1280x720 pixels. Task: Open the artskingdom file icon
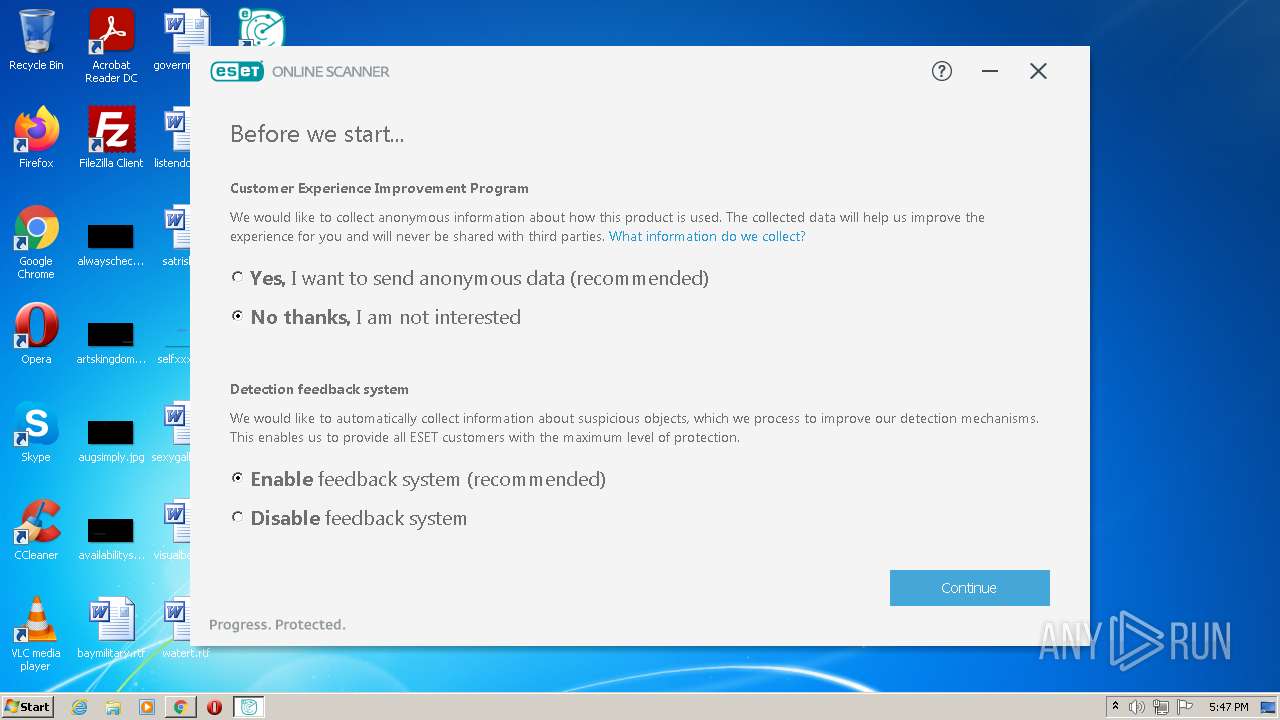(x=111, y=340)
